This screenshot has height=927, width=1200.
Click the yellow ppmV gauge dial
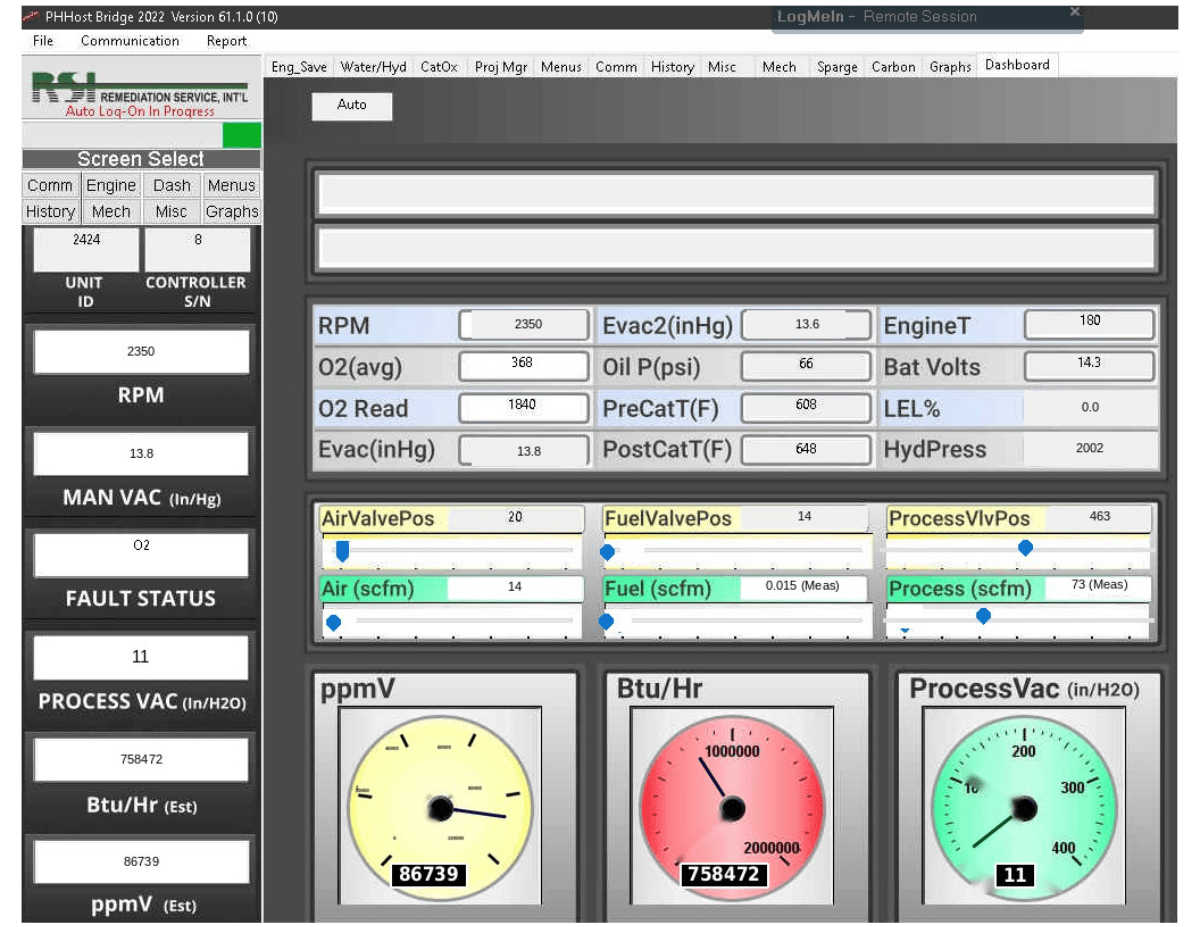(440, 808)
